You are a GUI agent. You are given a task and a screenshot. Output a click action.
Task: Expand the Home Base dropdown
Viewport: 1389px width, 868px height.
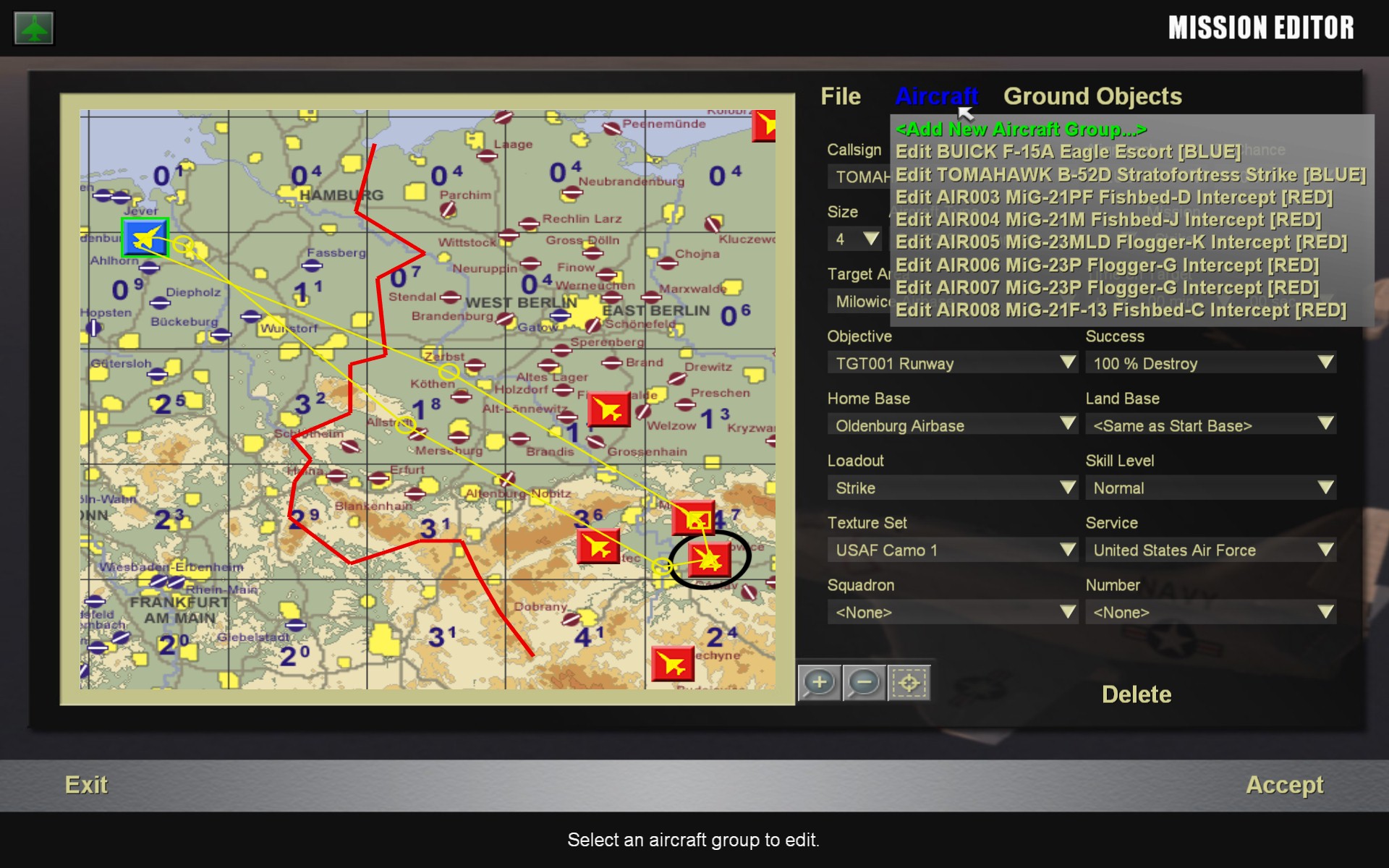[953, 425]
